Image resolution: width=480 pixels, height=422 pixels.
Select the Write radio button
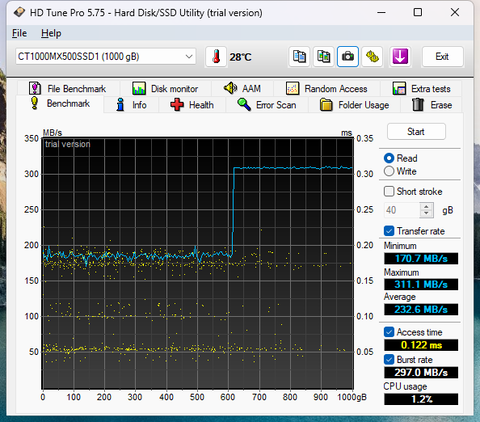tap(389, 171)
